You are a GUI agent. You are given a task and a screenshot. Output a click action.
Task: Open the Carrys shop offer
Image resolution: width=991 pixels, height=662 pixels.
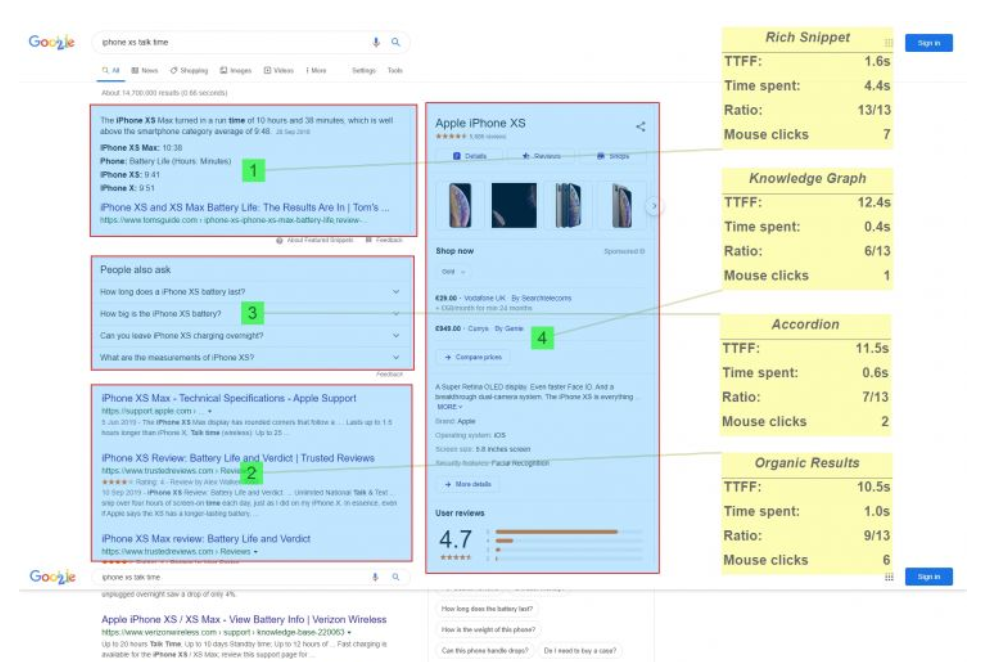[480, 329]
